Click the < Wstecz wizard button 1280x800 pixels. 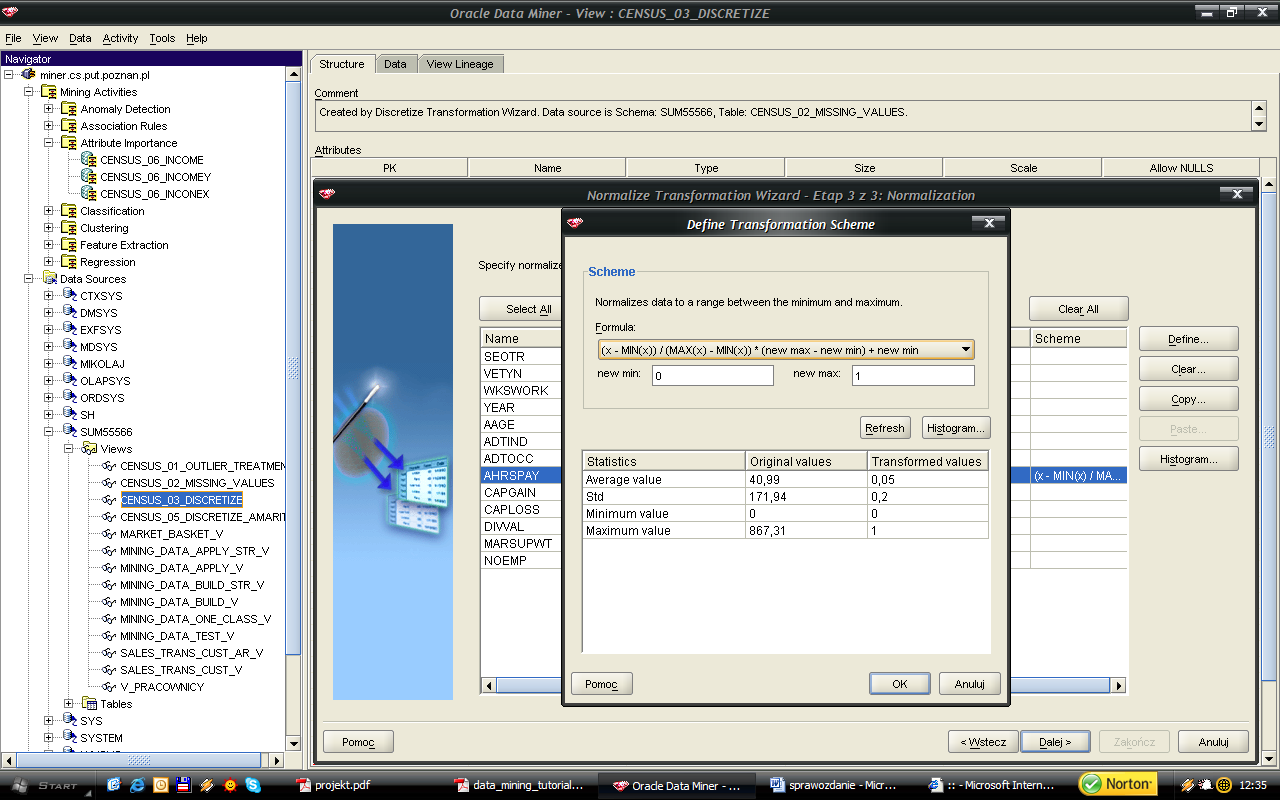click(x=983, y=742)
